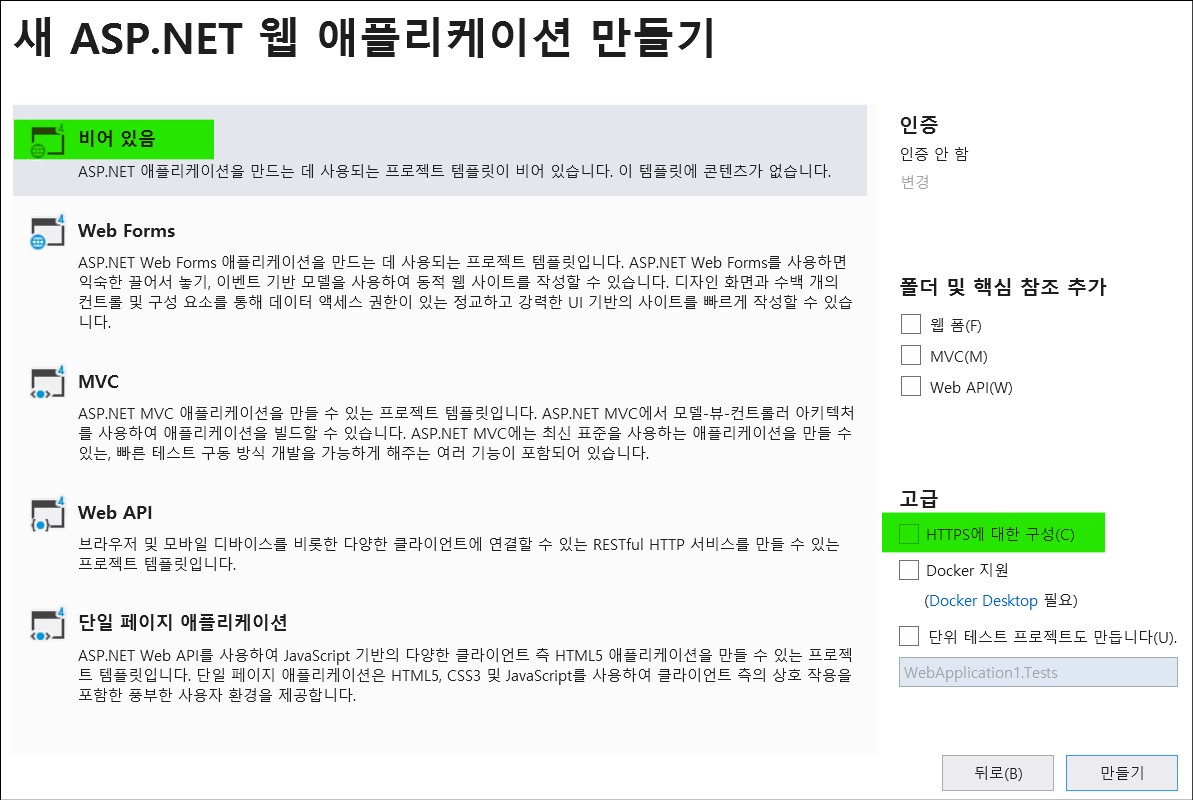
Task: Open the Docker Desktop link
Action: (x=983, y=601)
